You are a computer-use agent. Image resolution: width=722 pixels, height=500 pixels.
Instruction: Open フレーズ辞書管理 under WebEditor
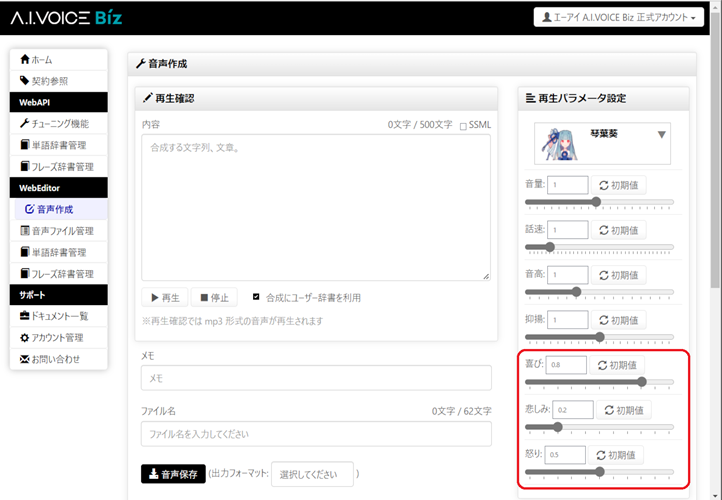point(58,273)
